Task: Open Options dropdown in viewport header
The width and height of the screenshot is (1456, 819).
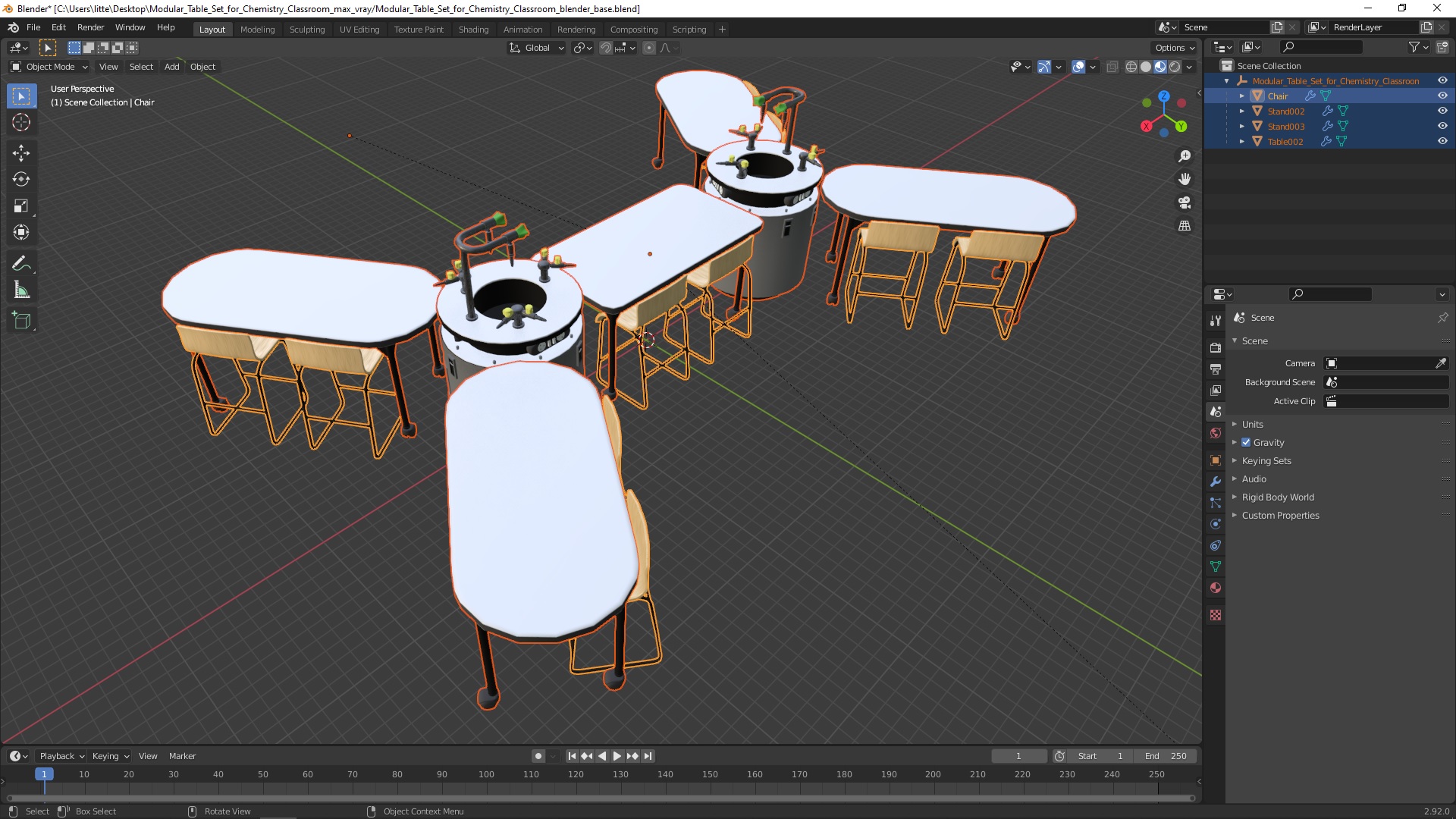Action: (1175, 48)
